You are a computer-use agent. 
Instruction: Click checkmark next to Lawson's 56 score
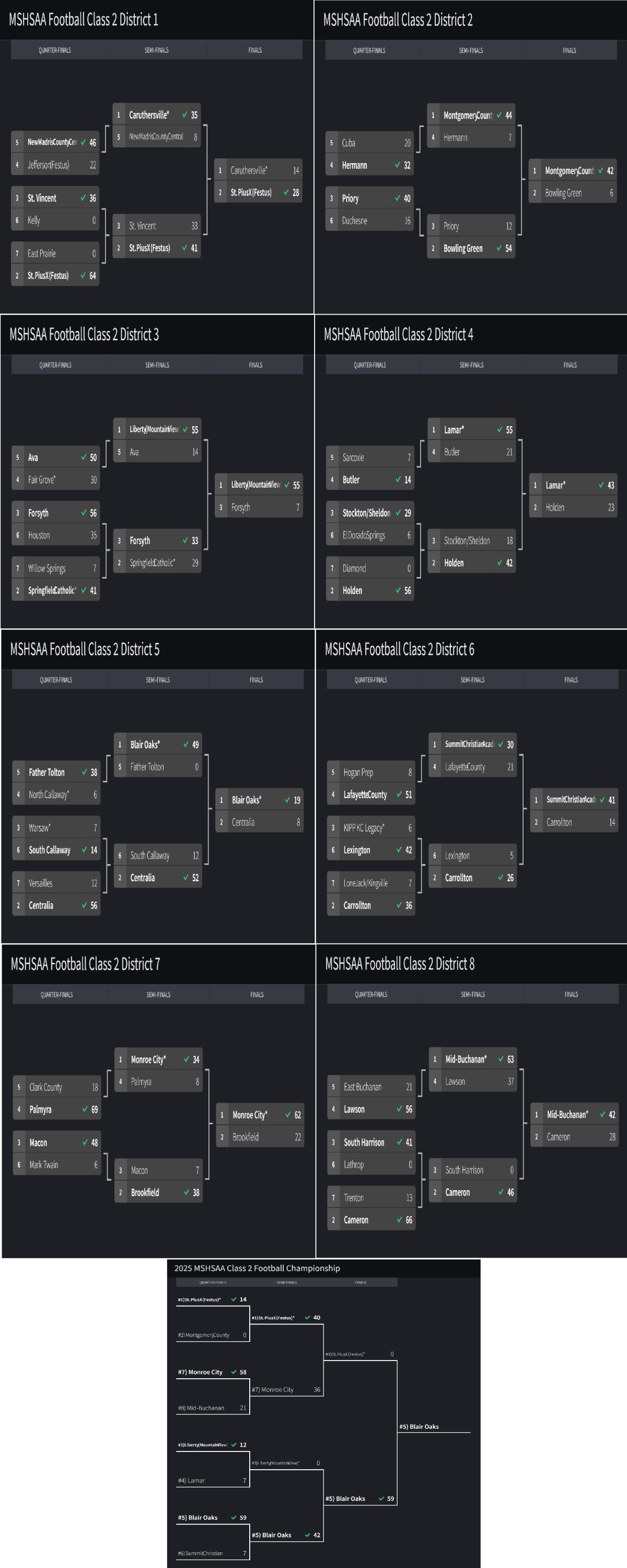(399, 1109)
